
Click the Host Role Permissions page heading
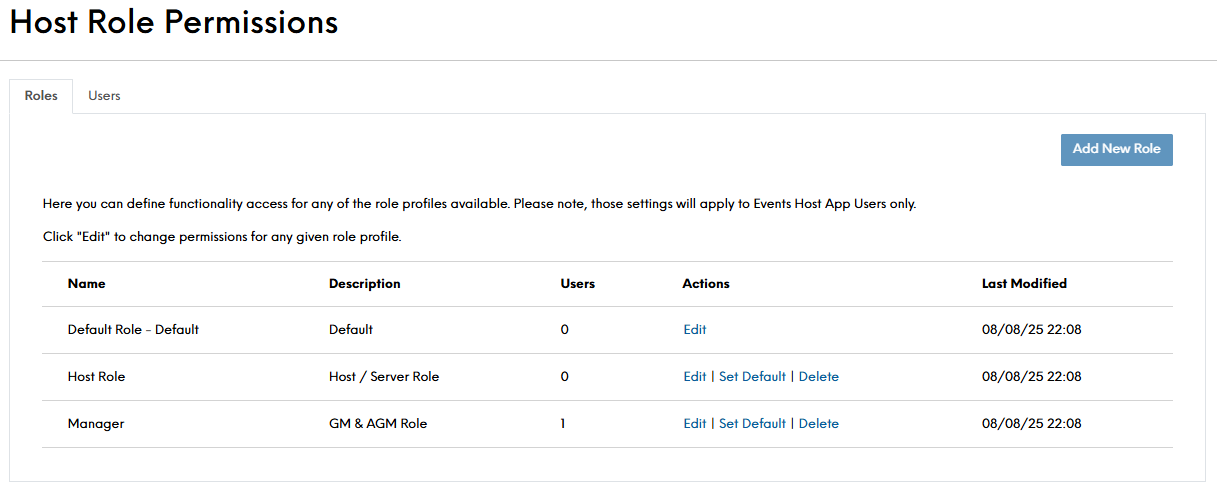click(x=174, y=23)
